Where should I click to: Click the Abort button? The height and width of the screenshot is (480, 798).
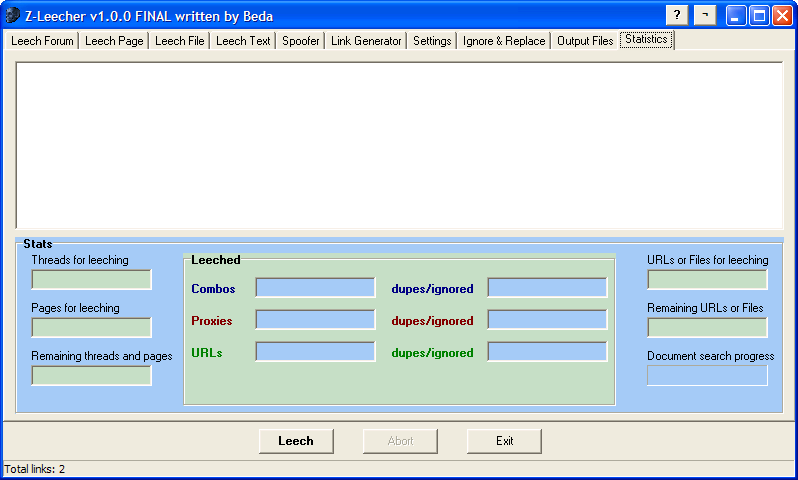coord(400,441)
